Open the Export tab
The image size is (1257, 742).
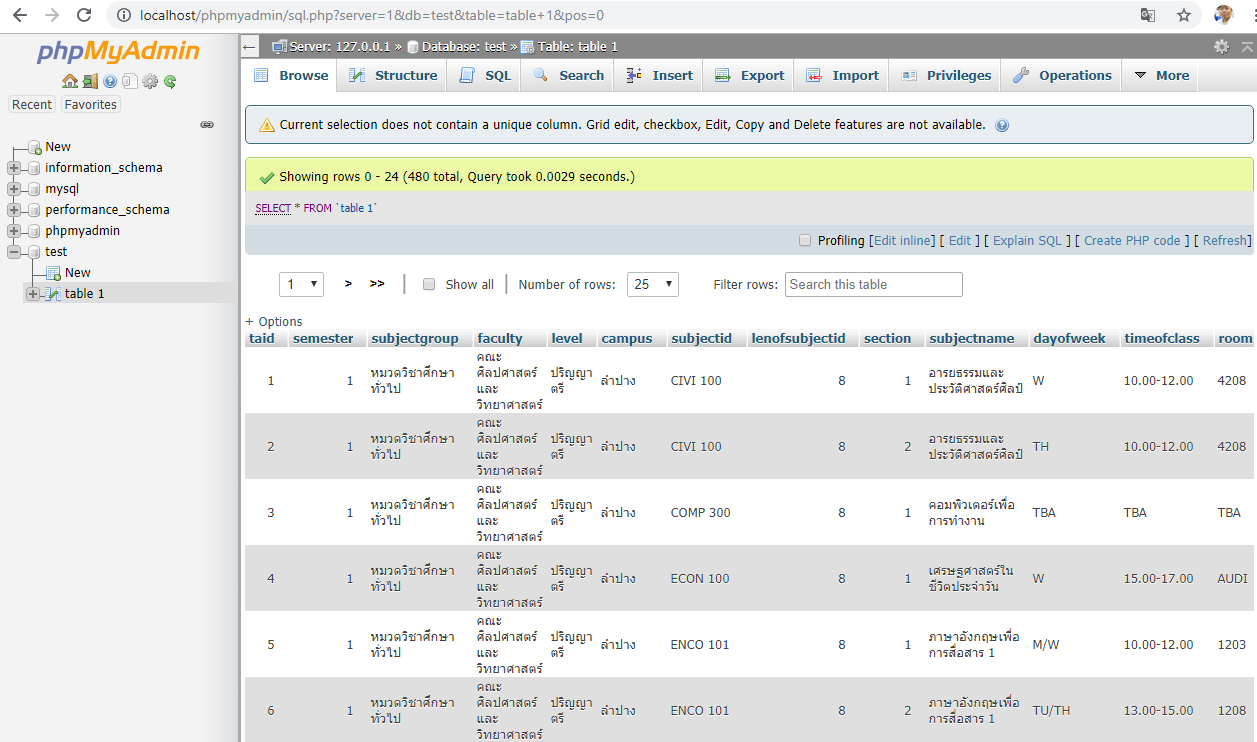coord(750,76)
